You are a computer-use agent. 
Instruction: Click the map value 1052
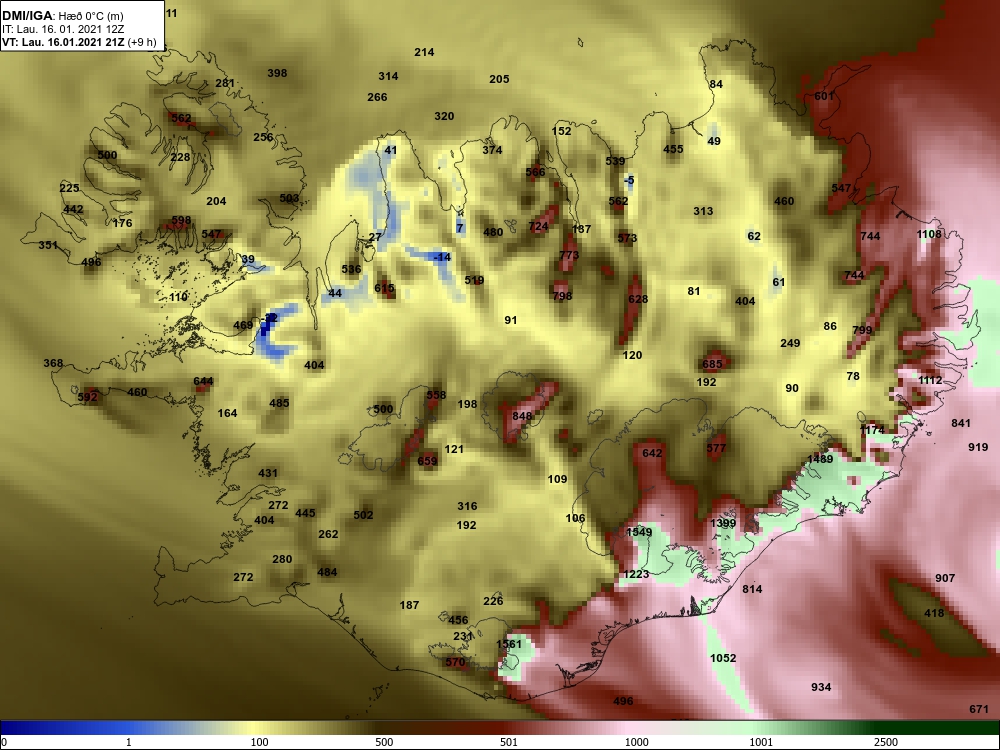click(x=723, y=658)
